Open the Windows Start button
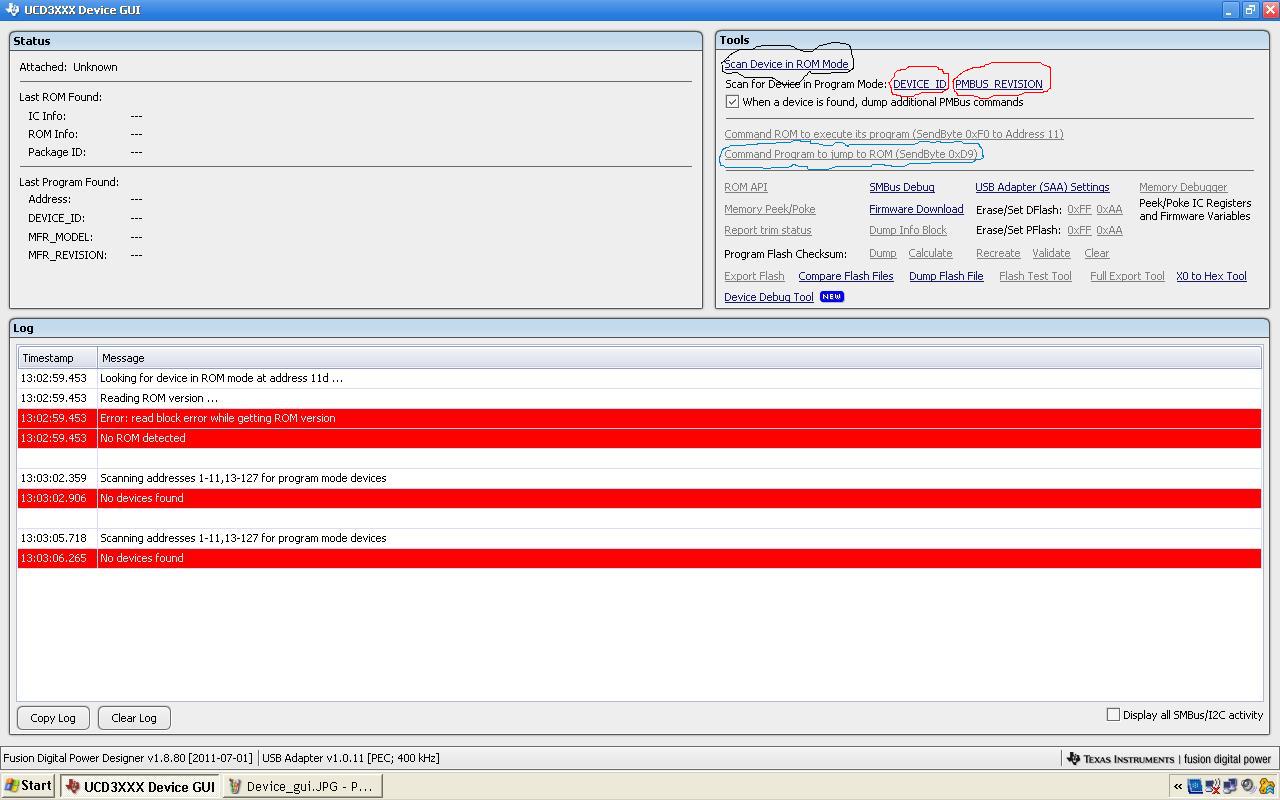 click(28, 786)
